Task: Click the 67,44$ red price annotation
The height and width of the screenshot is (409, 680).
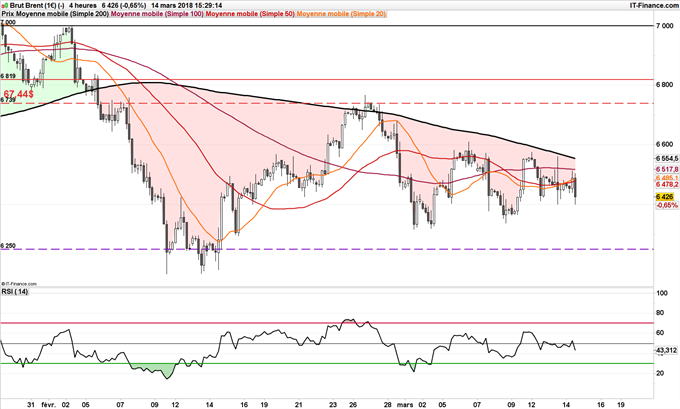Action: [x=19, y=94]
